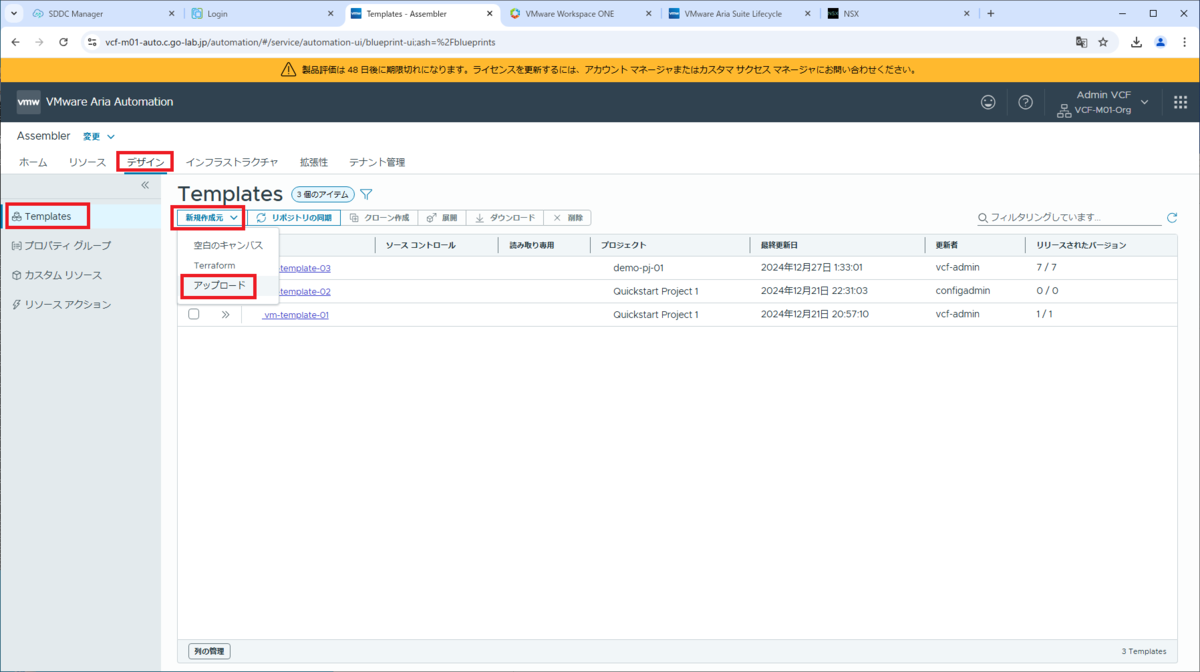Choose 空白のキャンバス from the menu
The width and height of the screenshot is (1200, 672).
[x=228, y=245]
